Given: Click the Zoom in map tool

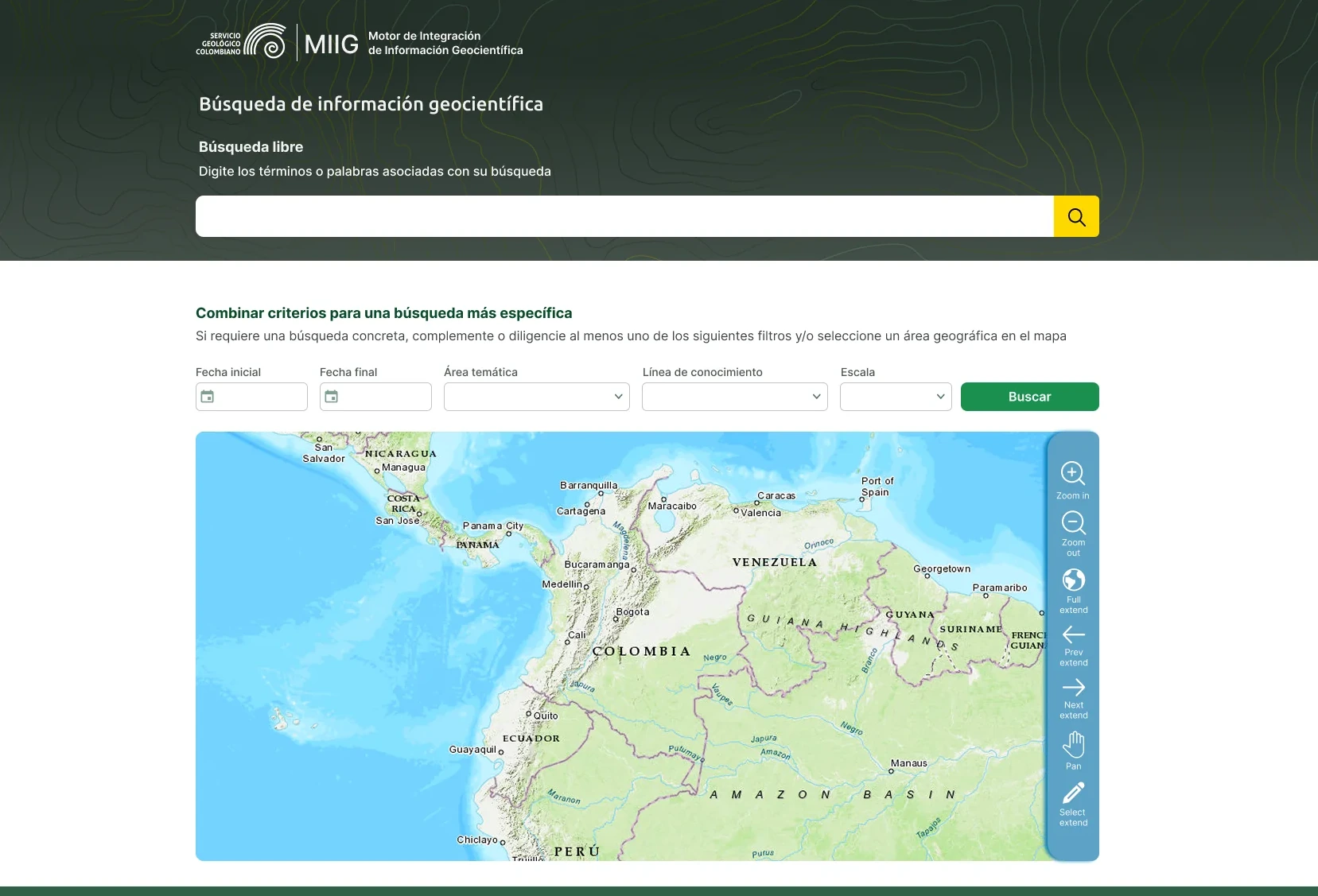Looking at the screenshot, I should (x=1073, y=480).
